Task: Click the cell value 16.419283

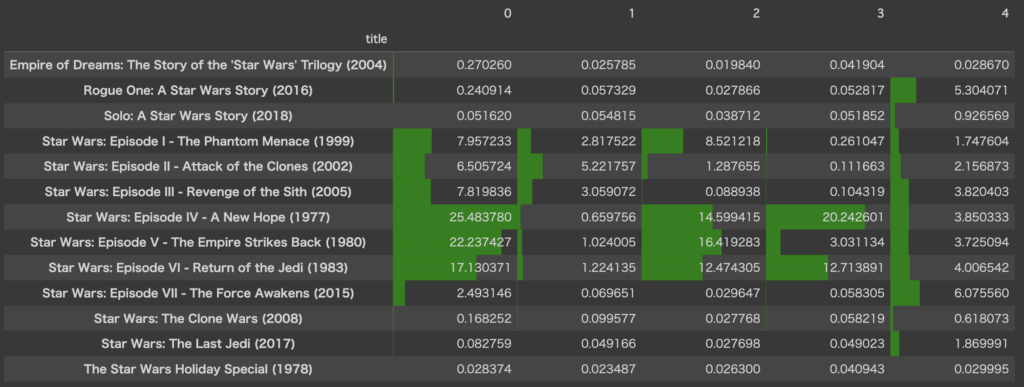Action: pos(730,243)
